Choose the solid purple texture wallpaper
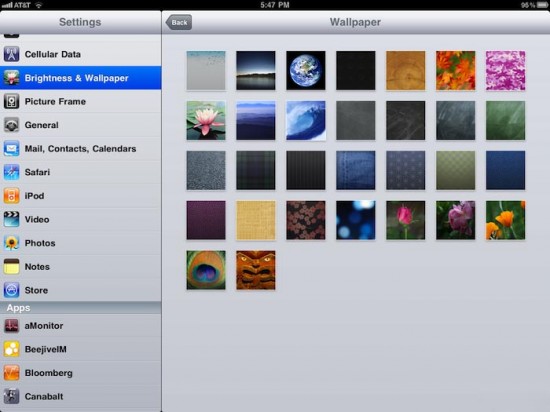The height and width of the screenshot is (412, 550). (206, 220)
